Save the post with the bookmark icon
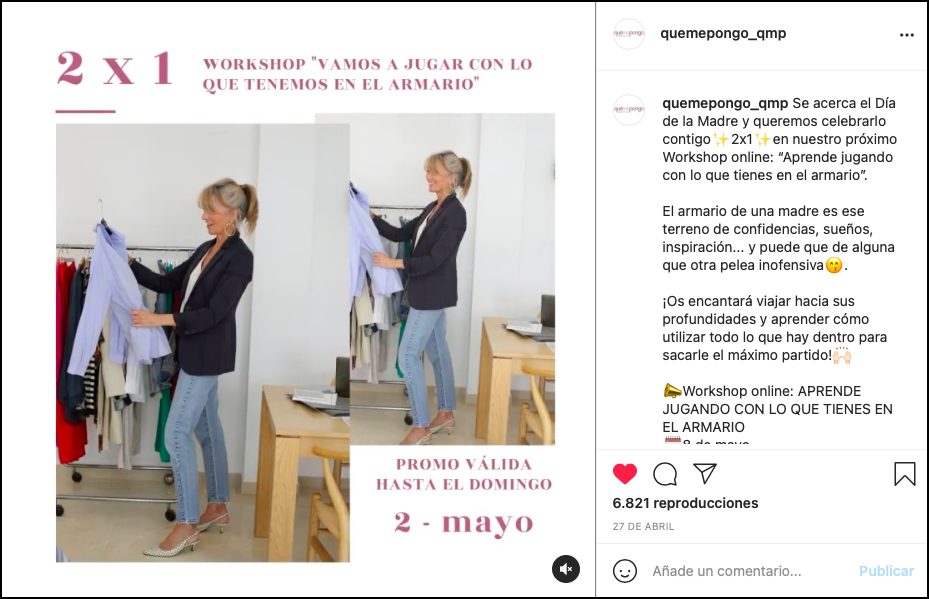This screenshot has width=929, height=599. pyautogui.click(x=905, y=474)
